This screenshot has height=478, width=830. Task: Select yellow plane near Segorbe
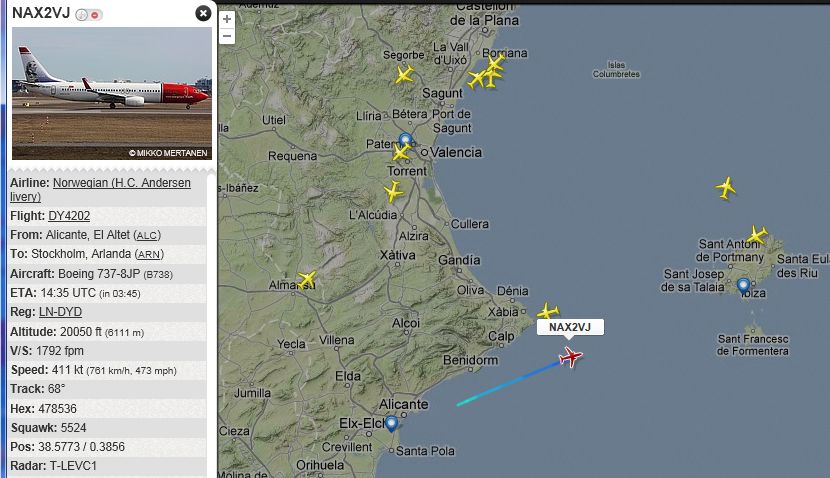coord(404,75)
